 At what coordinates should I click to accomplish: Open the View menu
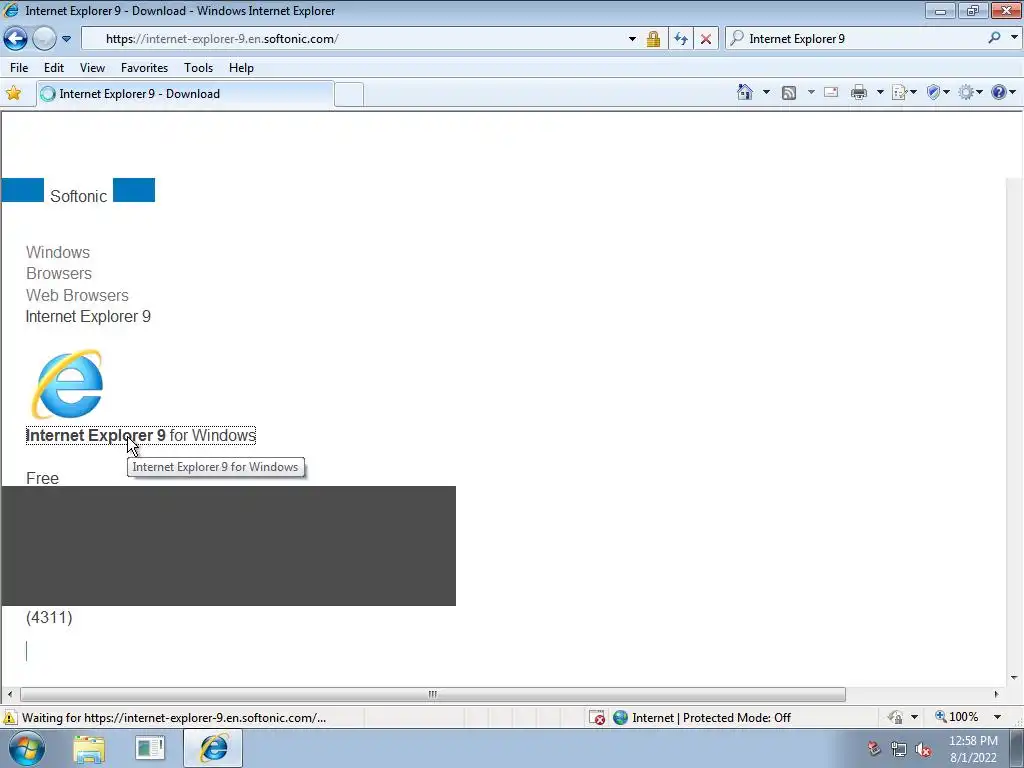[92, 68]
